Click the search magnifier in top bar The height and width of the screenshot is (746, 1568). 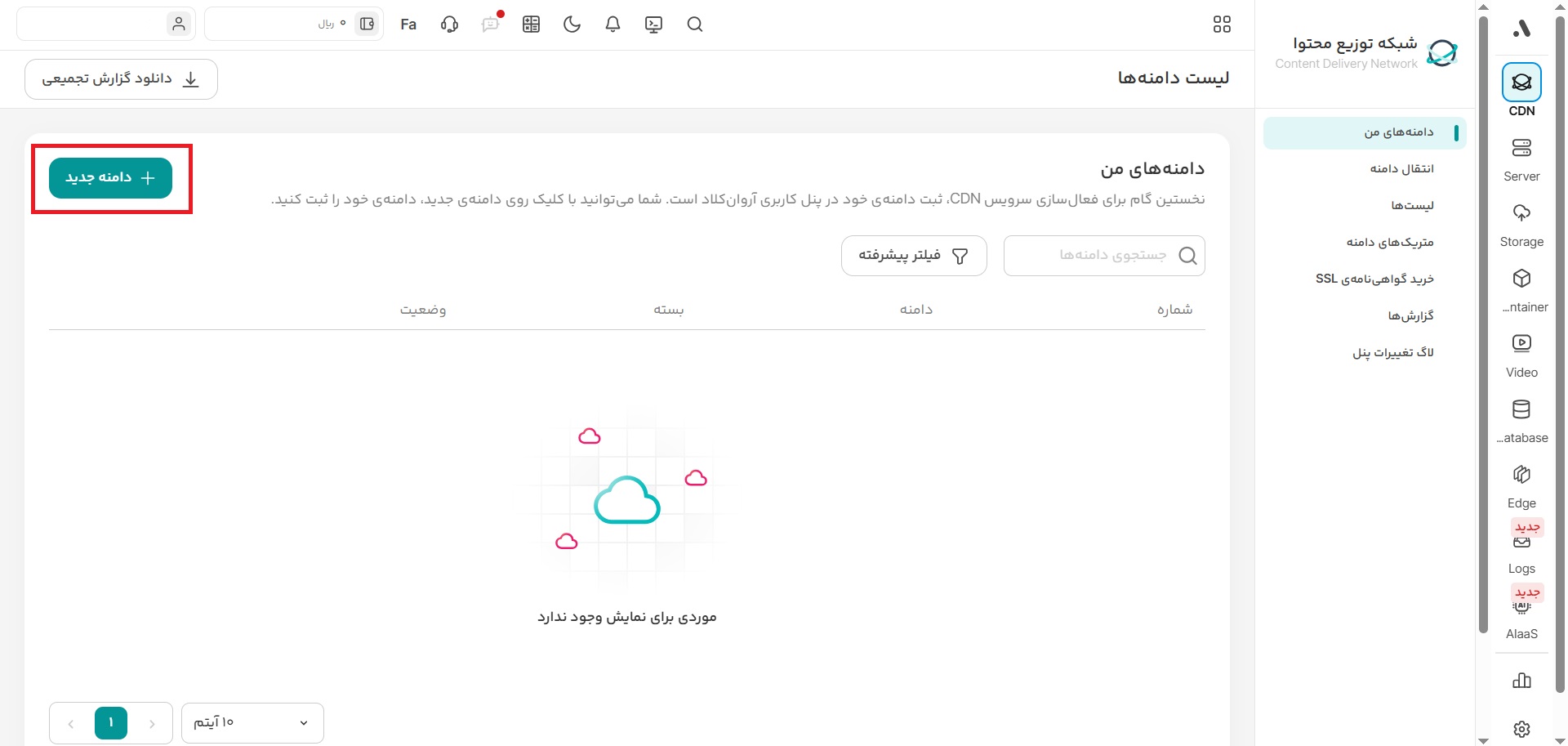695,25
